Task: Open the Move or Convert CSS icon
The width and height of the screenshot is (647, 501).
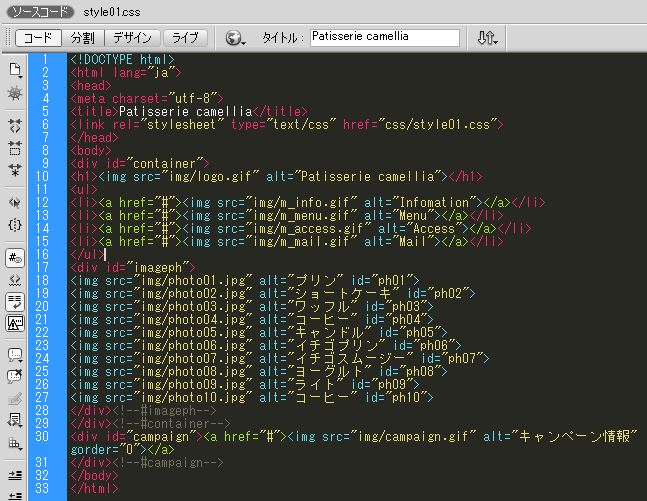Action: point(15,443)
